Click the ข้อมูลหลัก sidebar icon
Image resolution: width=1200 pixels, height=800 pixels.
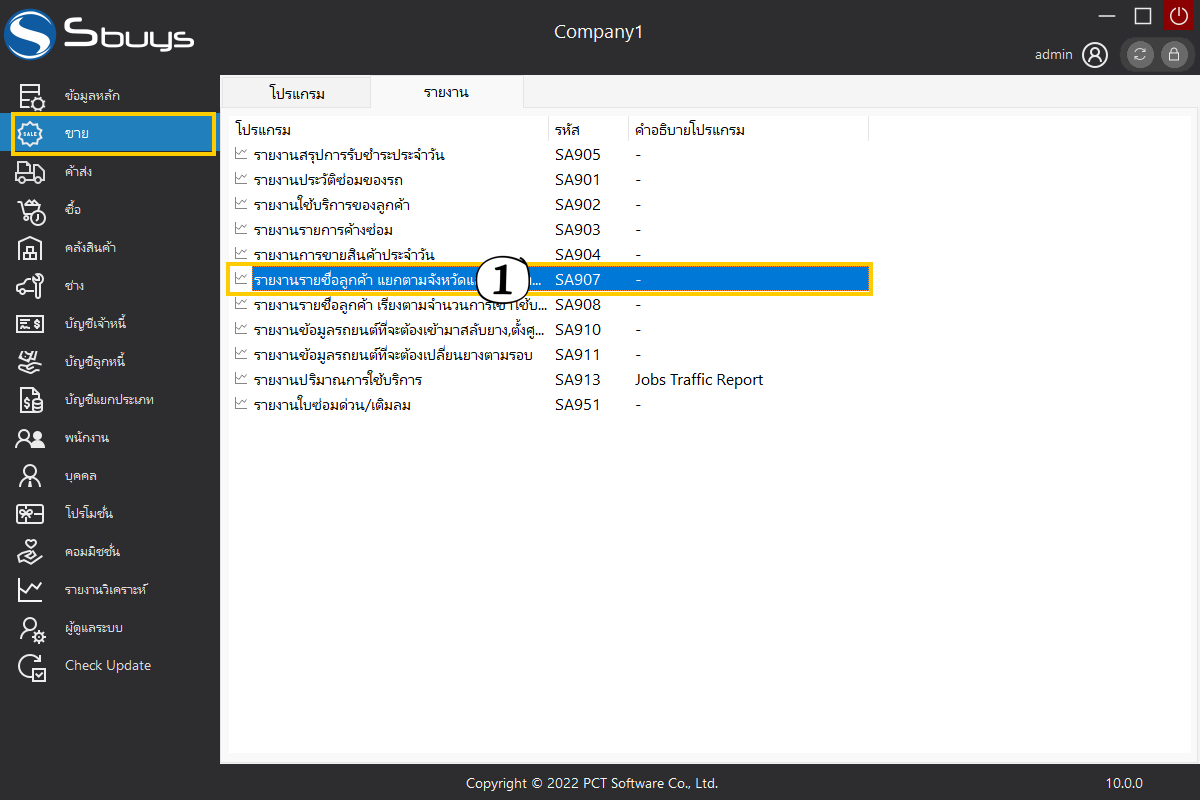(x=31, y=96)
